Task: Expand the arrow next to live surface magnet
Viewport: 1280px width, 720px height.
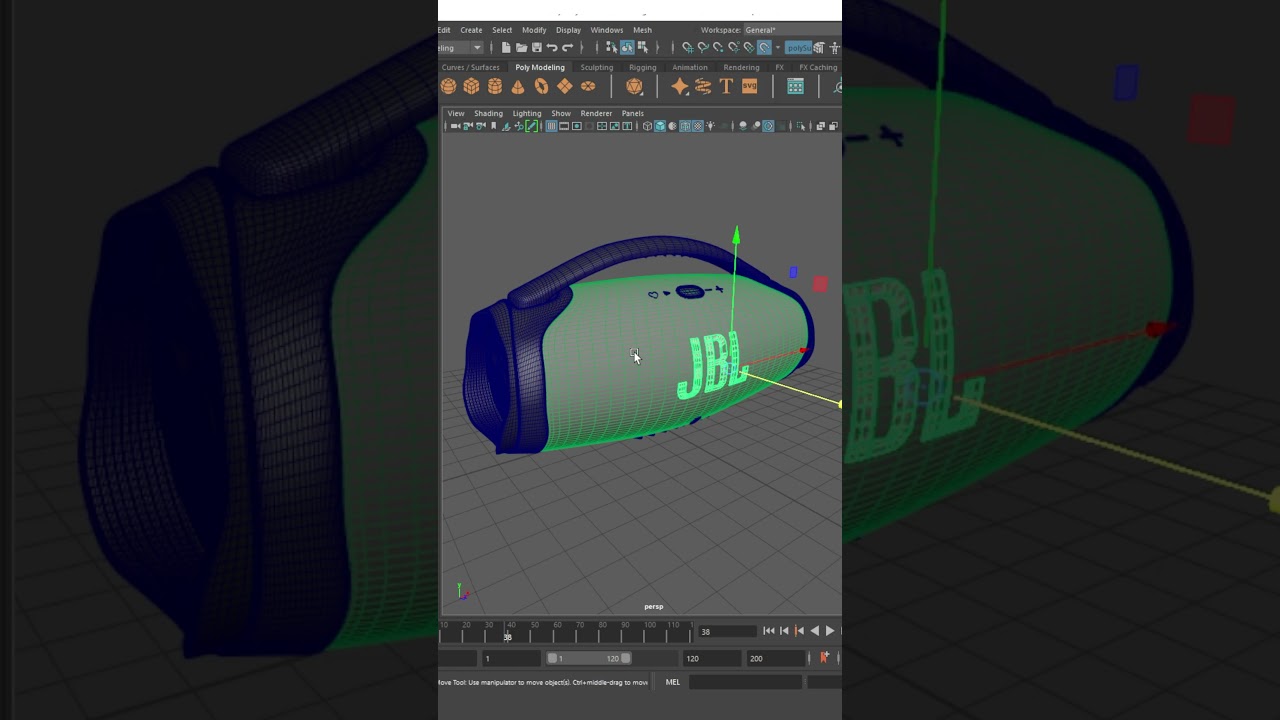Action: [x=777, y=47]
